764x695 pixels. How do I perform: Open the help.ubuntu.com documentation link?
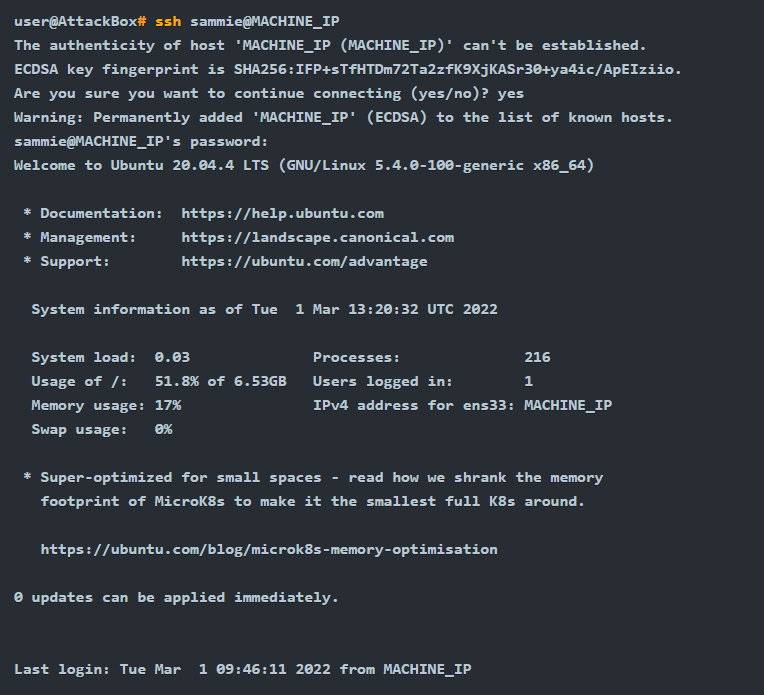(x=282, y=213)
